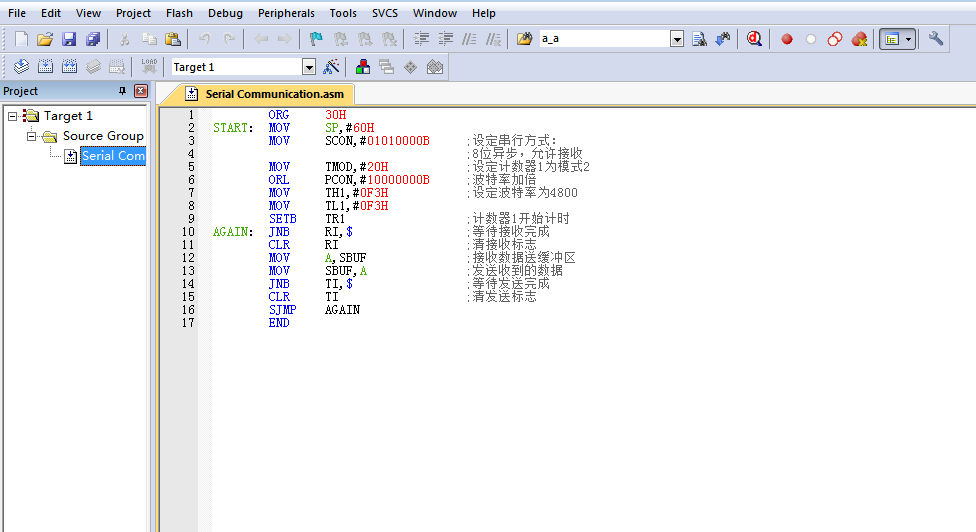Click File Extensions, Books colored blocks icon
The image size is (976, 532).
coord(363,67)
